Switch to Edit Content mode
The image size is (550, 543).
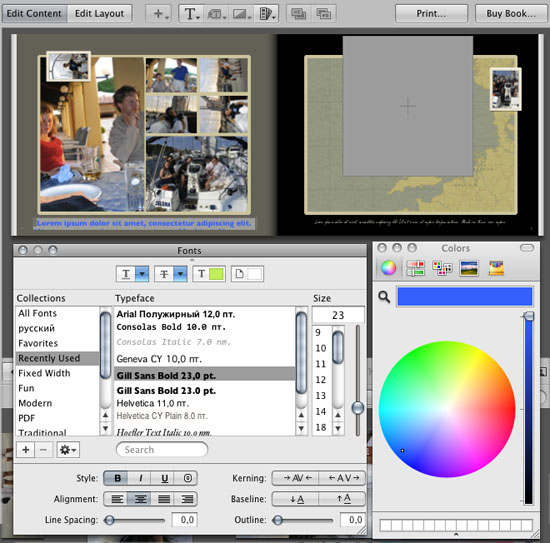[34, 14]
